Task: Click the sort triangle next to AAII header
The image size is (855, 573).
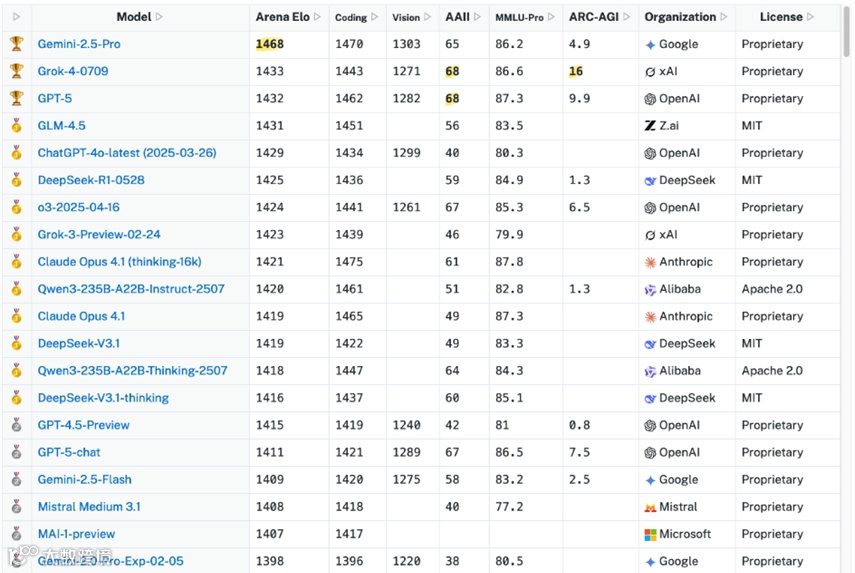Action: click(x=478, y=17)
